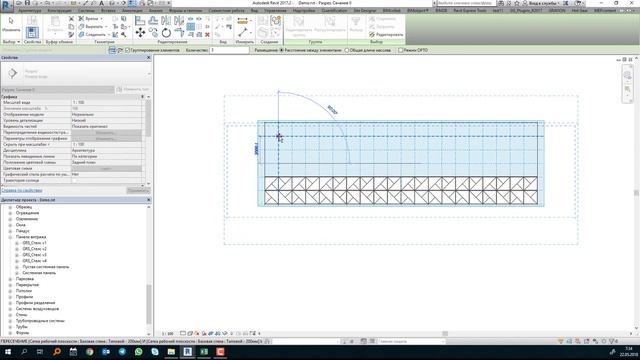
Task: Expand the Ограждения tree node
Action: tap(10, 213)
